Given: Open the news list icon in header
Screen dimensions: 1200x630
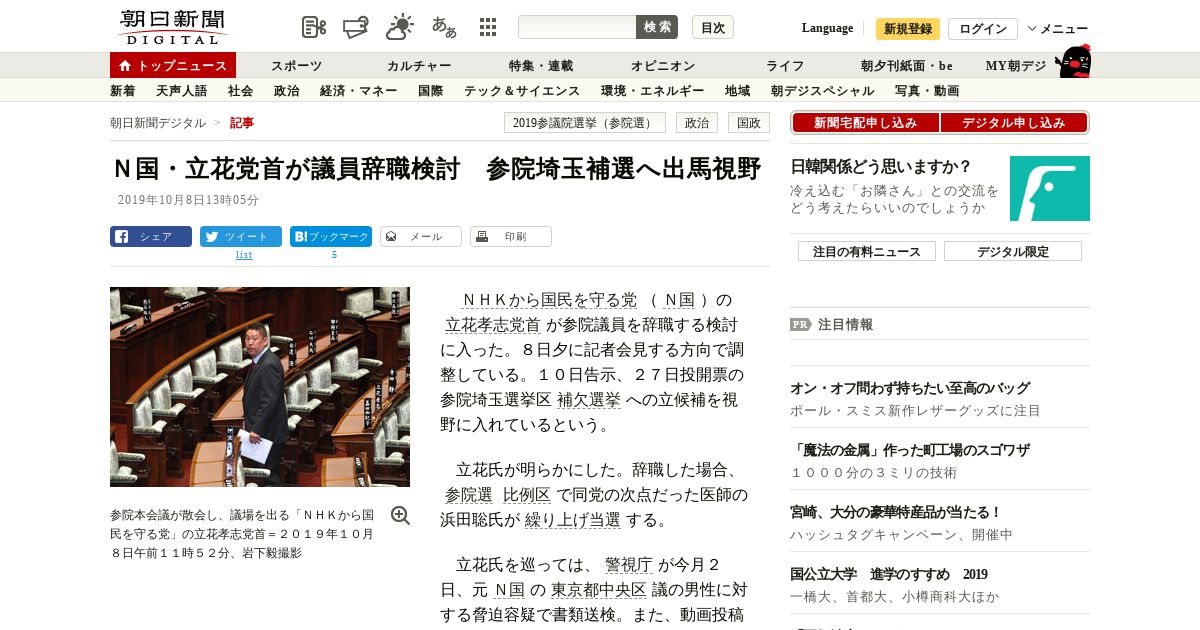Looking at the screenshot, I should (314, 27).
